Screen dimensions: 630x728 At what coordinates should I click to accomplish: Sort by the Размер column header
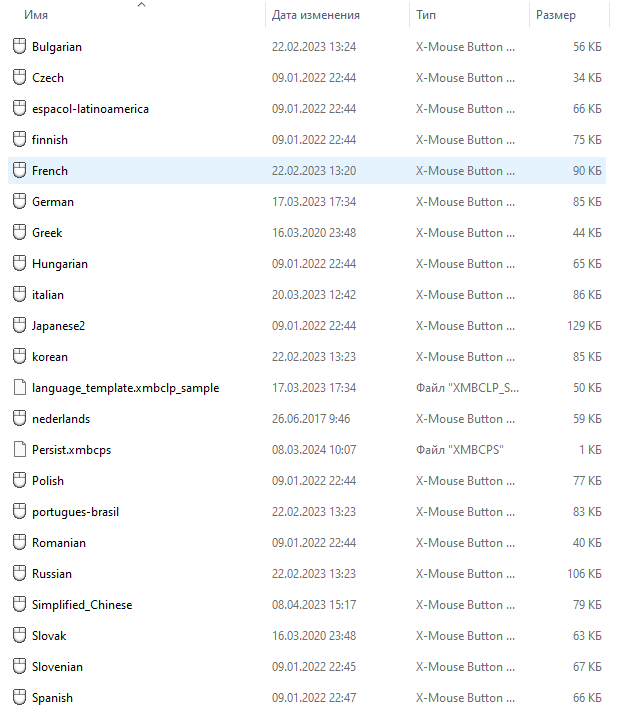[x=556, y=15]
